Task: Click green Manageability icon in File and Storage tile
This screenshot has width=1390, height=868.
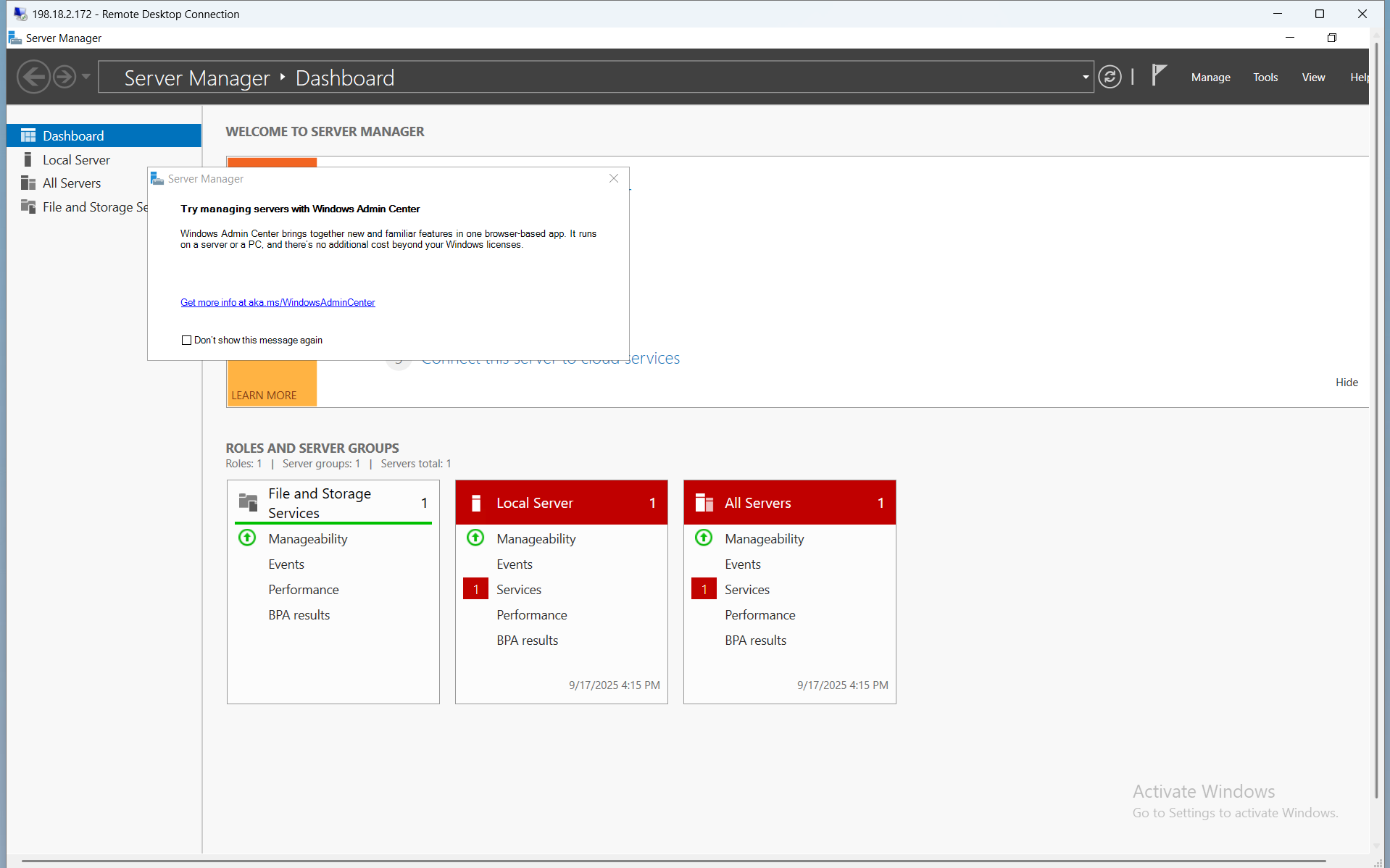Action: 247,538
